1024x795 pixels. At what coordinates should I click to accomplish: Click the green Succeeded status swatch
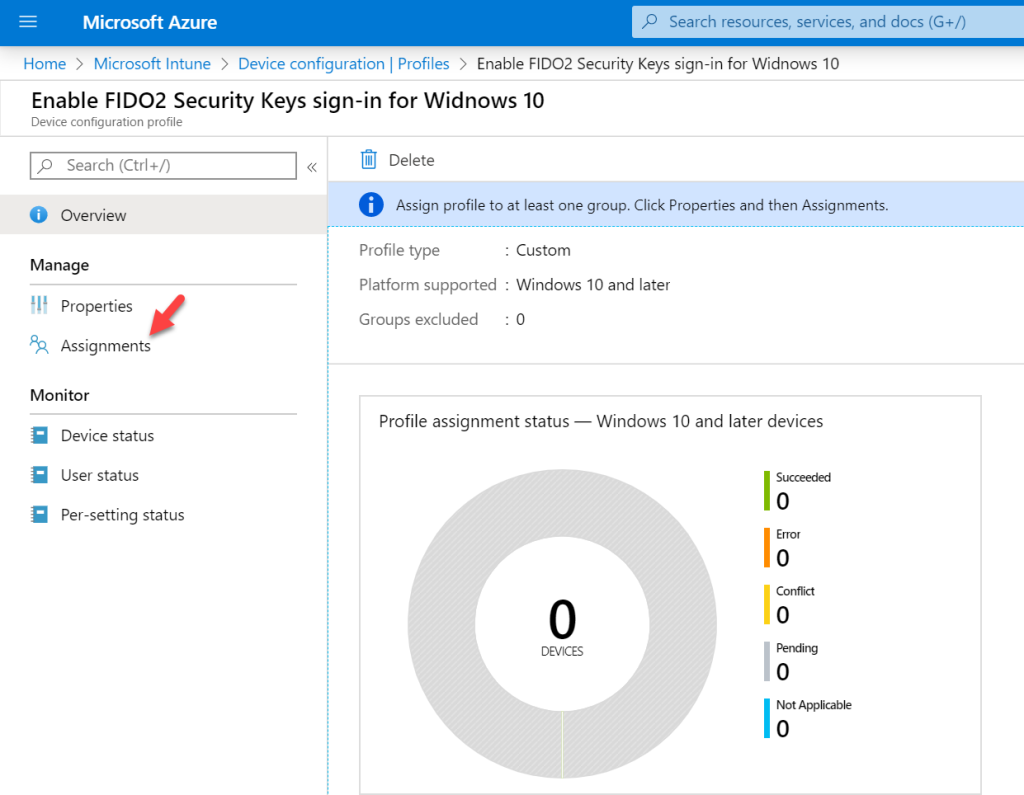pyautogui.click(x=766, y=490)
